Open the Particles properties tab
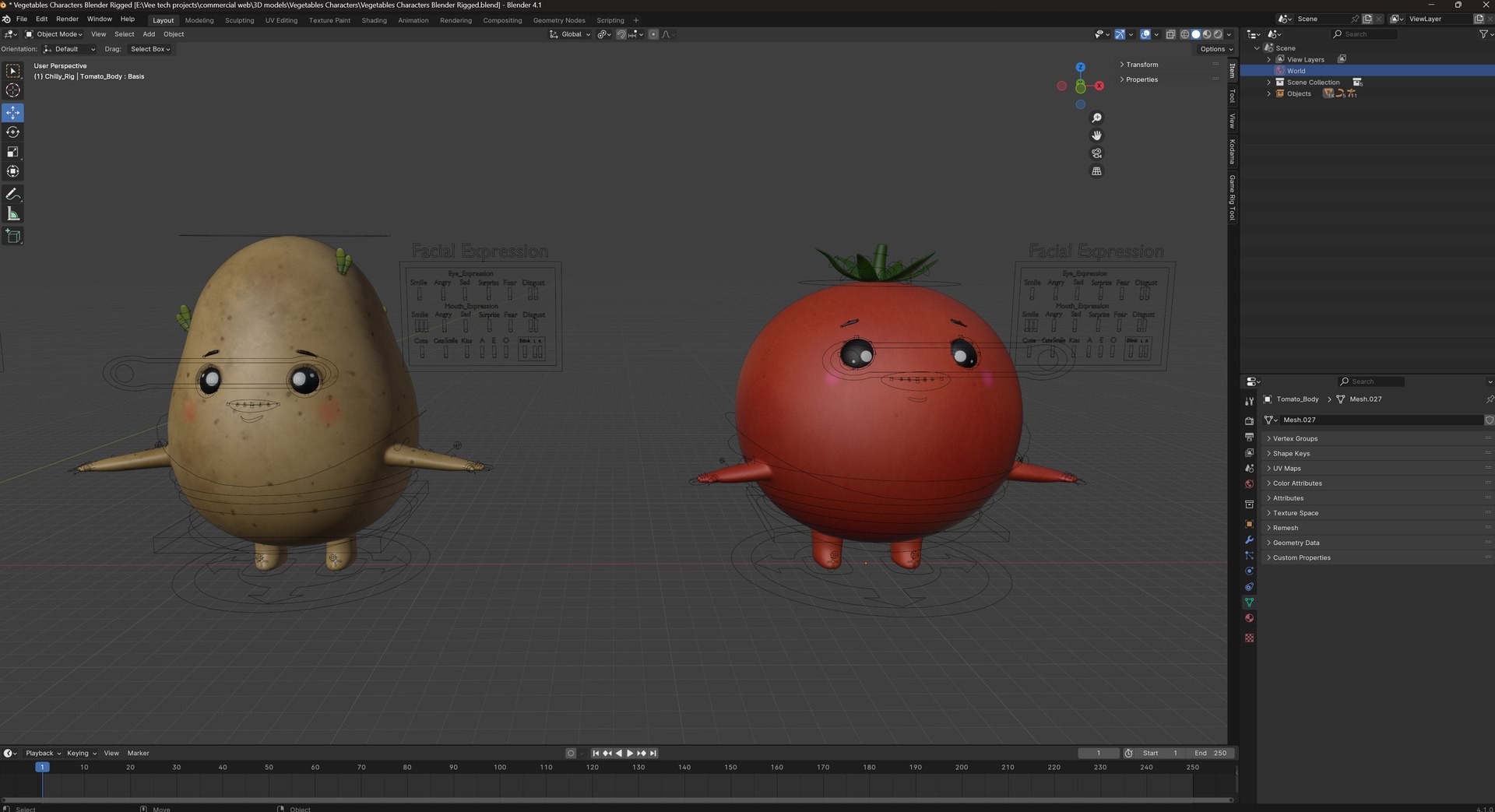This screenshot has width=1495, height=812. pyautogui.click(x=1249, y=555)
